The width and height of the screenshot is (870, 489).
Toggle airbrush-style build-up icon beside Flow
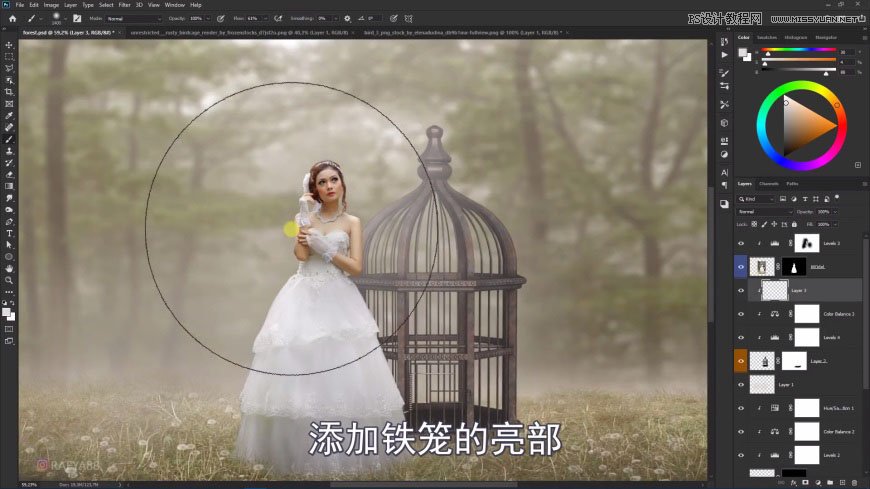(278, 18)
